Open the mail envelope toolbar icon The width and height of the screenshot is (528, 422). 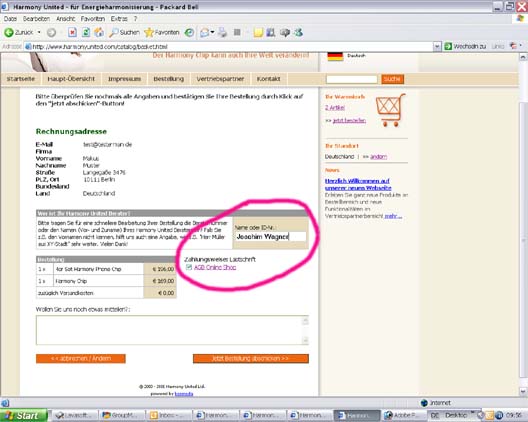[x=205, y=32]
